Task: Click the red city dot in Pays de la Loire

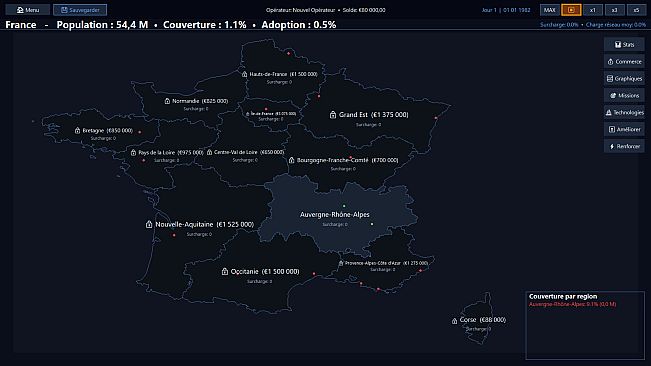Action: click(144, 160)
